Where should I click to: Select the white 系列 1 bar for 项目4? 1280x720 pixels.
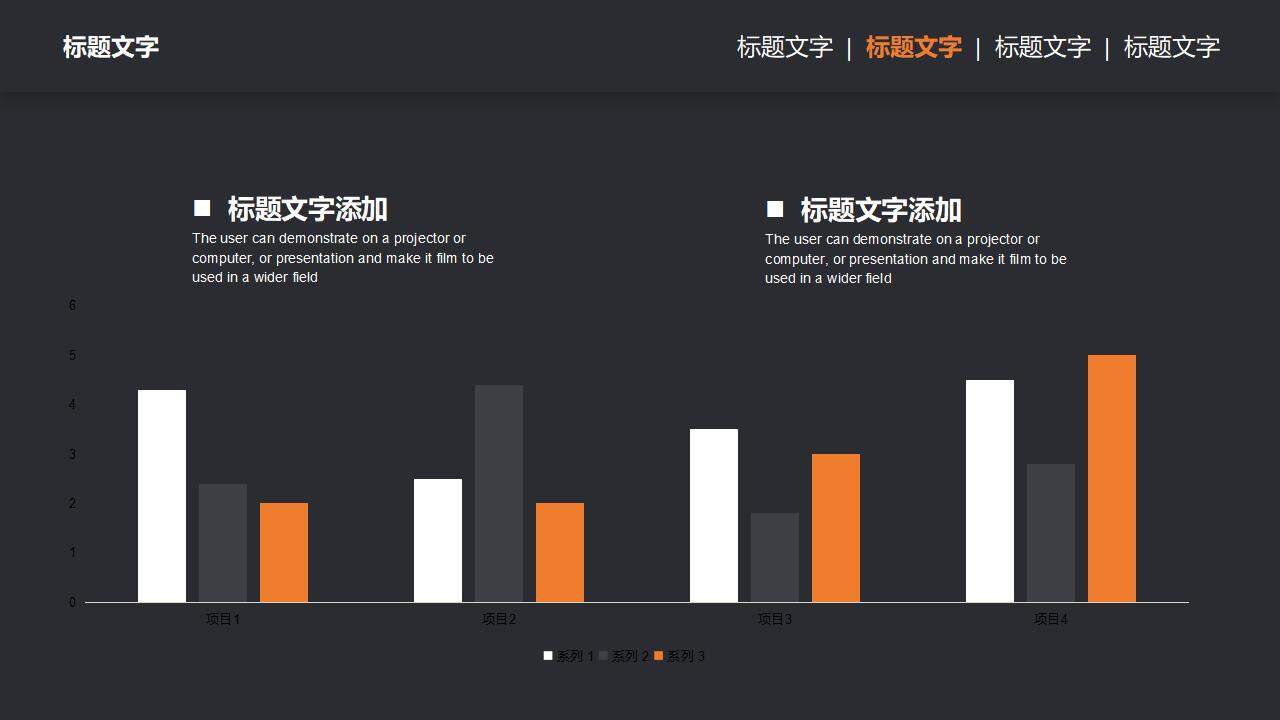tap(990, 491)
